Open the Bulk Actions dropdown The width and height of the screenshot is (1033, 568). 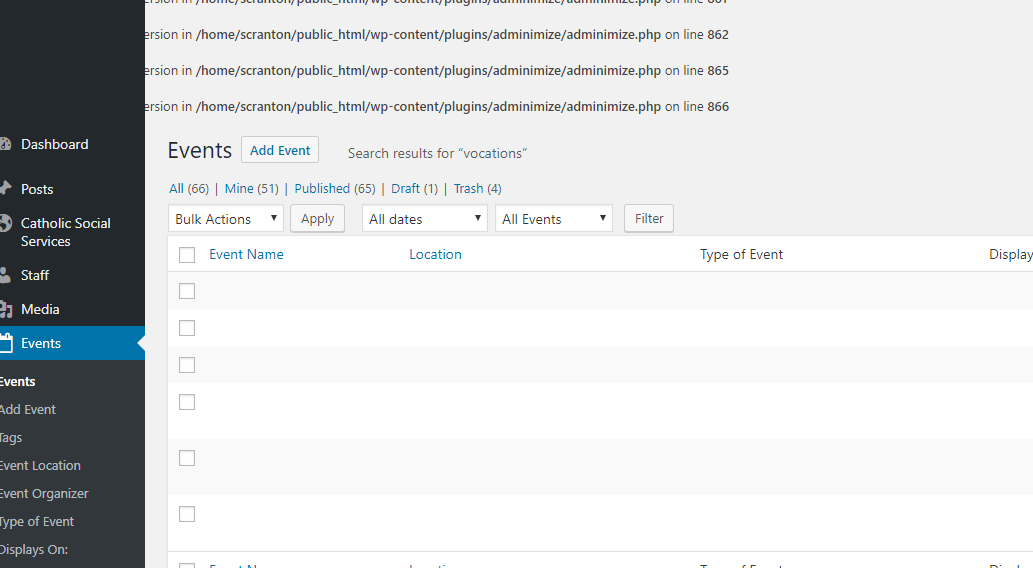click(225, 219)
